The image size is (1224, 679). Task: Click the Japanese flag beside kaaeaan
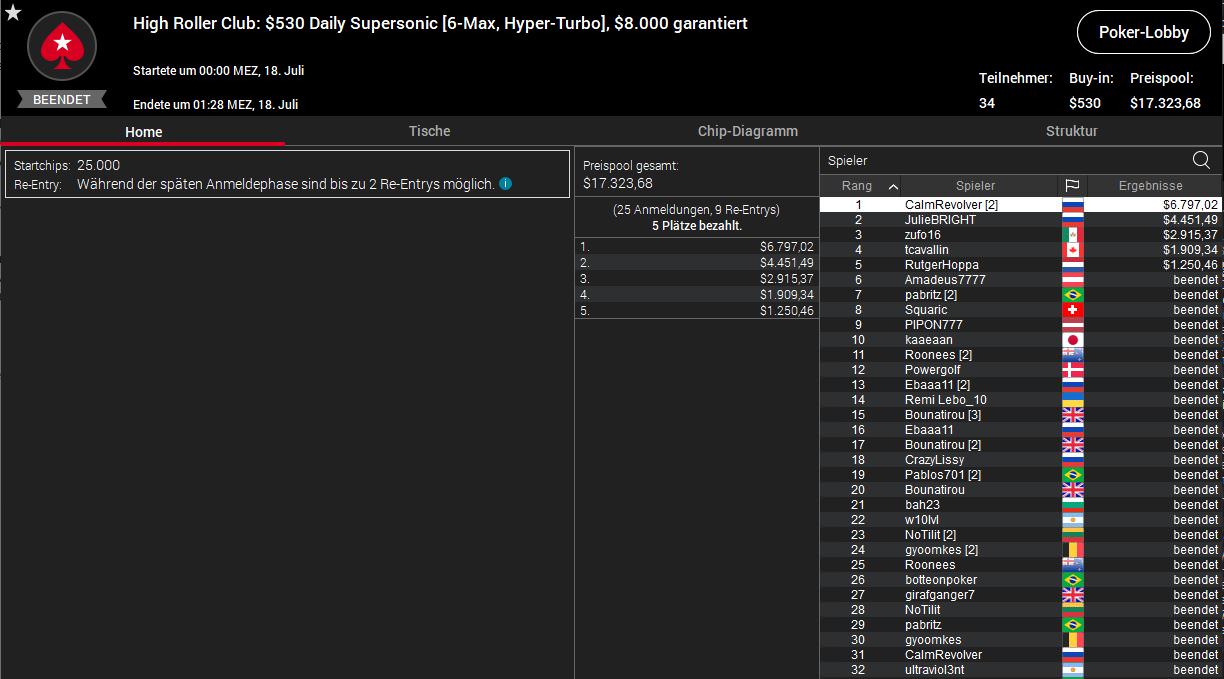1072,340
